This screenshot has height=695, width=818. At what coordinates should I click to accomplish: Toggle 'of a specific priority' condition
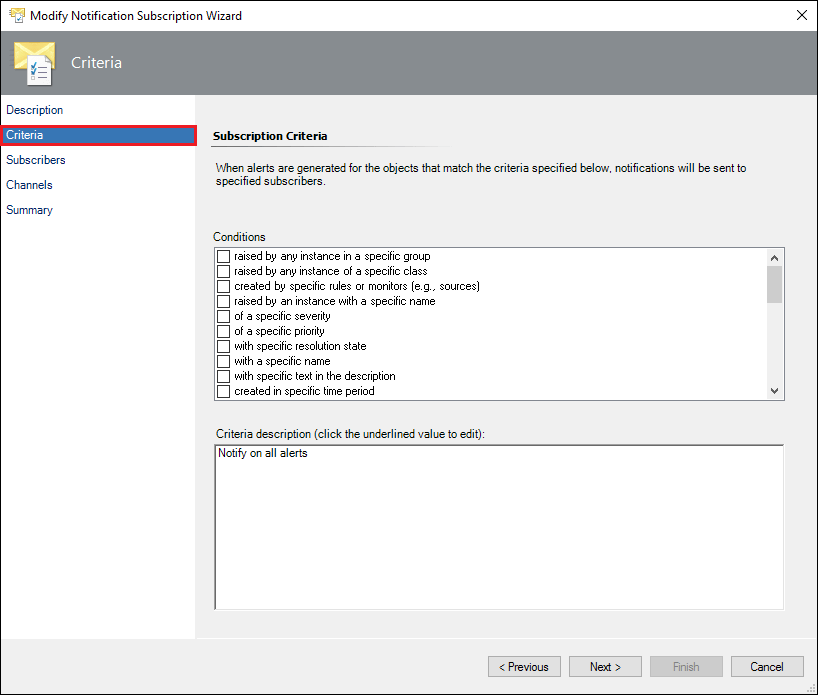(223, 331)
